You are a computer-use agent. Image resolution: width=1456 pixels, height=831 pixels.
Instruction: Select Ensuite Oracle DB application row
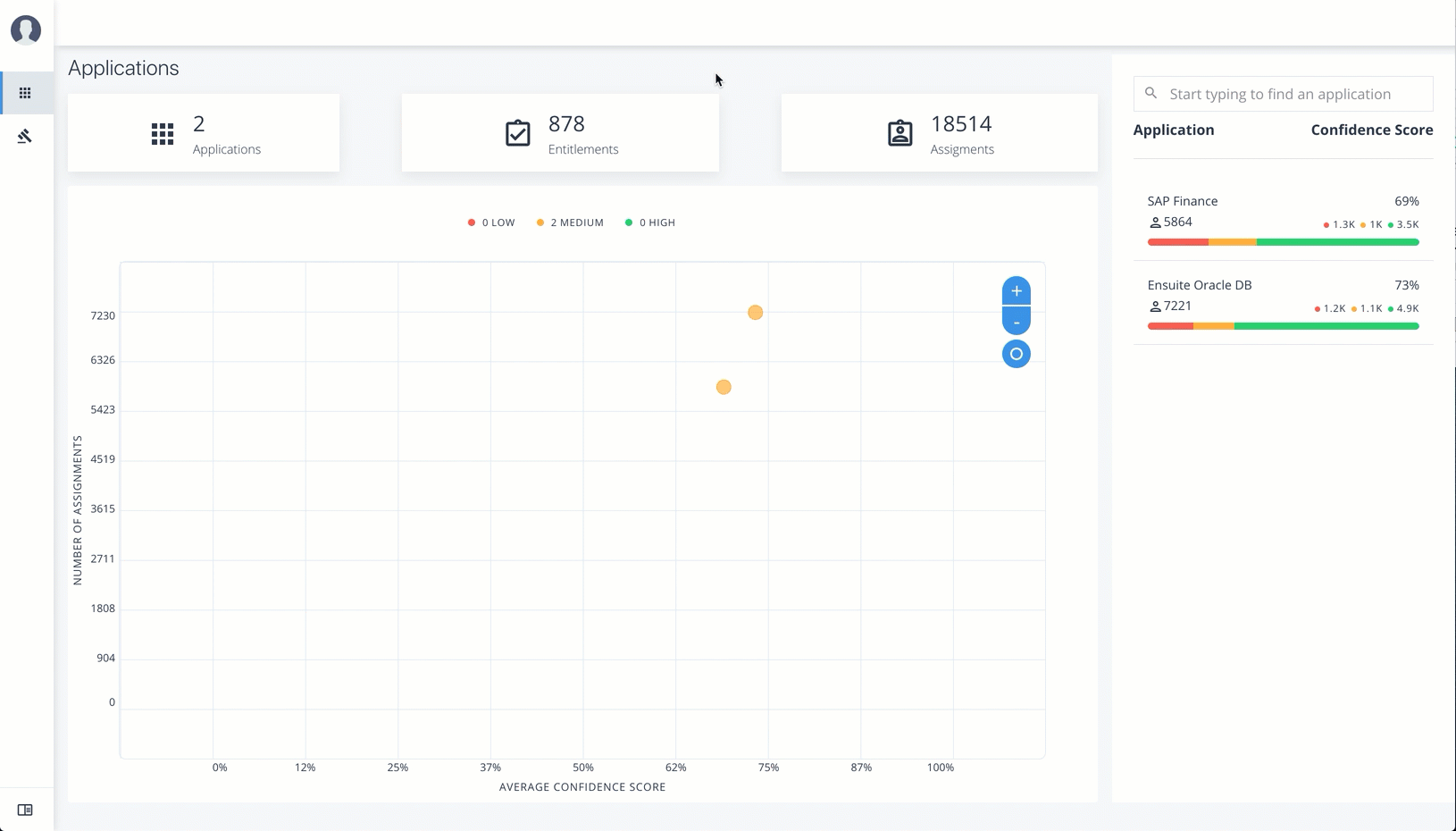(x=1199, y=285)
